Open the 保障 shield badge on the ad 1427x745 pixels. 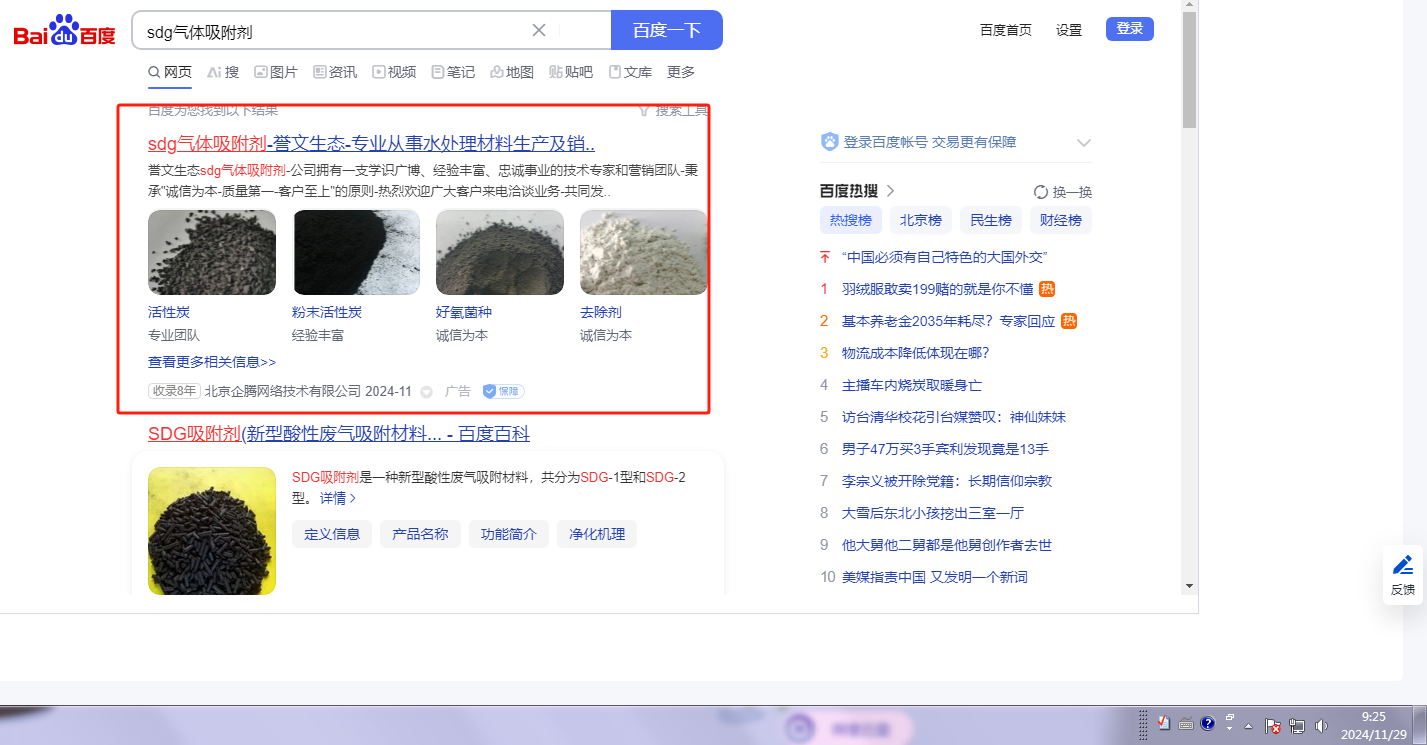[503, 391]
